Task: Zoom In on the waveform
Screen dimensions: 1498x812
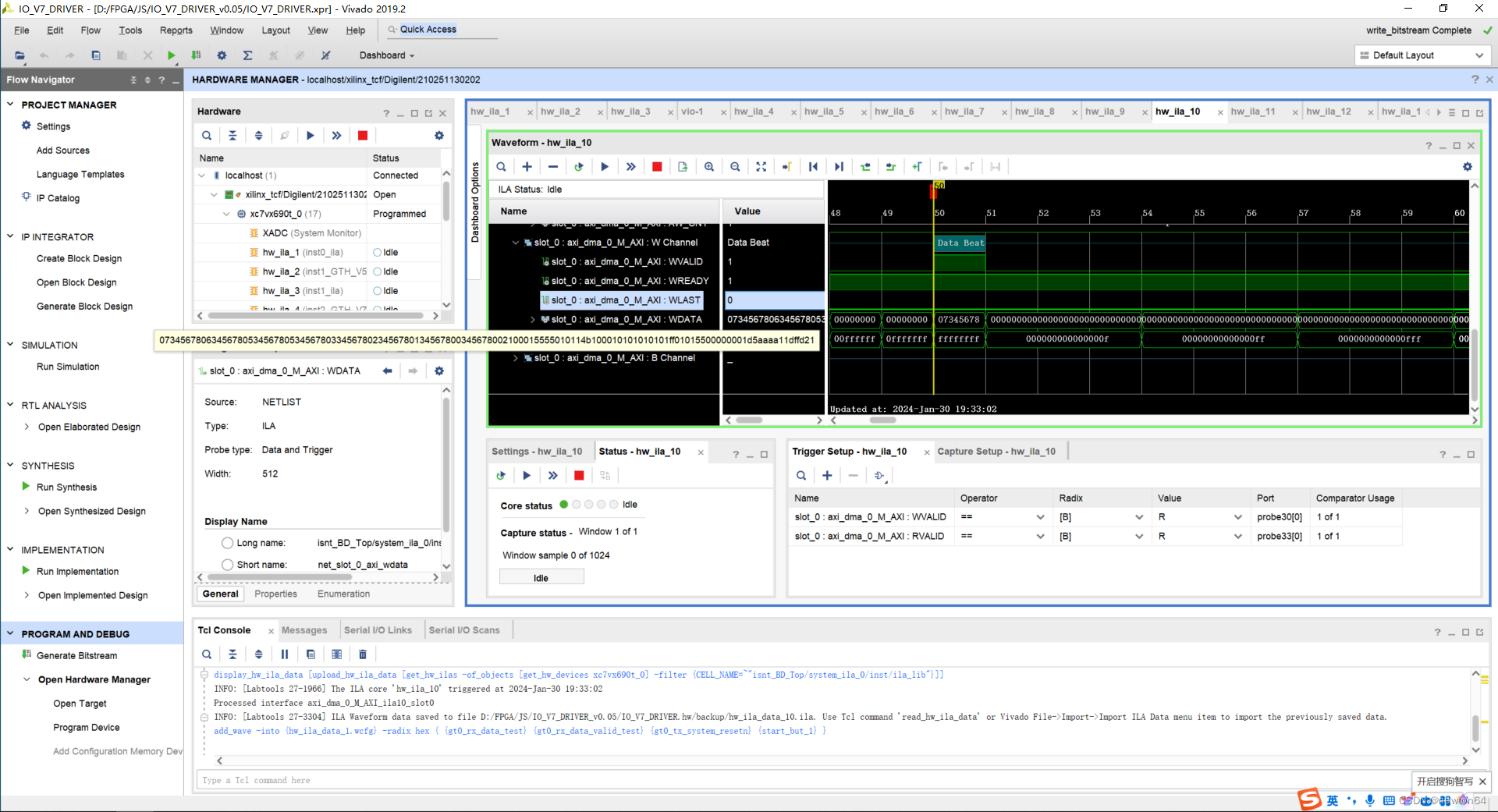Action: click(x=708, y=166)
